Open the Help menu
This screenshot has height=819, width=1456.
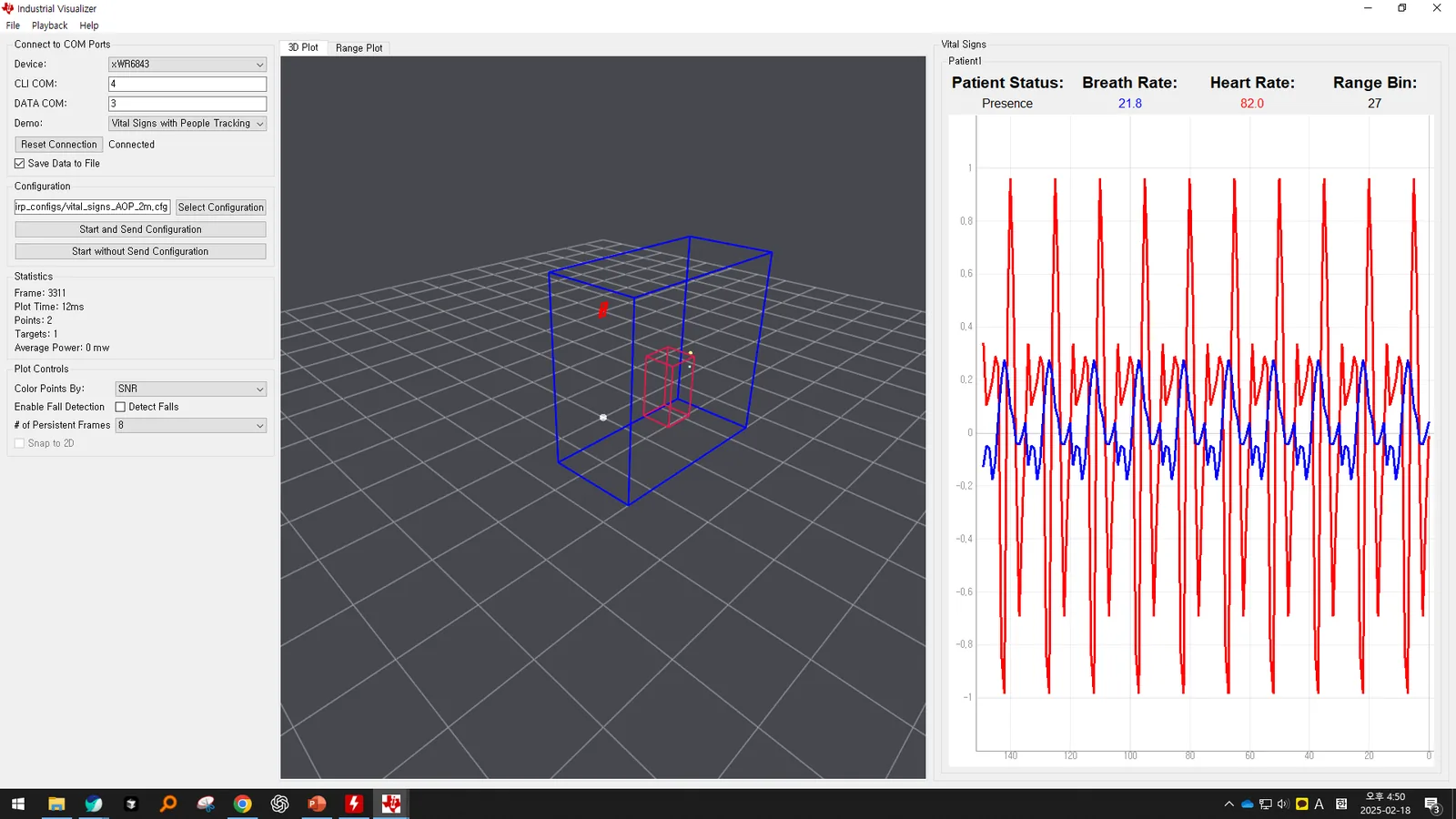tap(89, 25)
